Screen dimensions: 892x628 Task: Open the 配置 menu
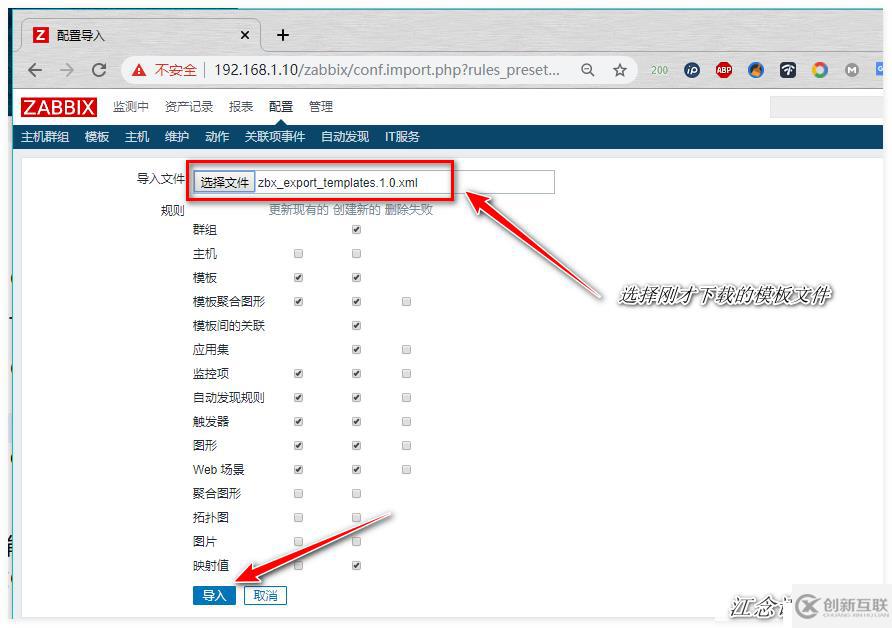281,106
